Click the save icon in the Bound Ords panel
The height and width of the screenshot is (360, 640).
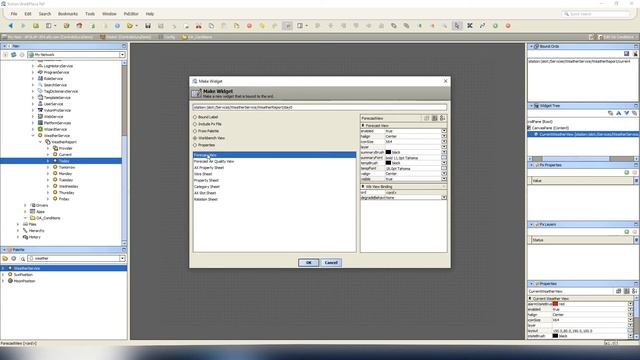(x=627, y=53)
